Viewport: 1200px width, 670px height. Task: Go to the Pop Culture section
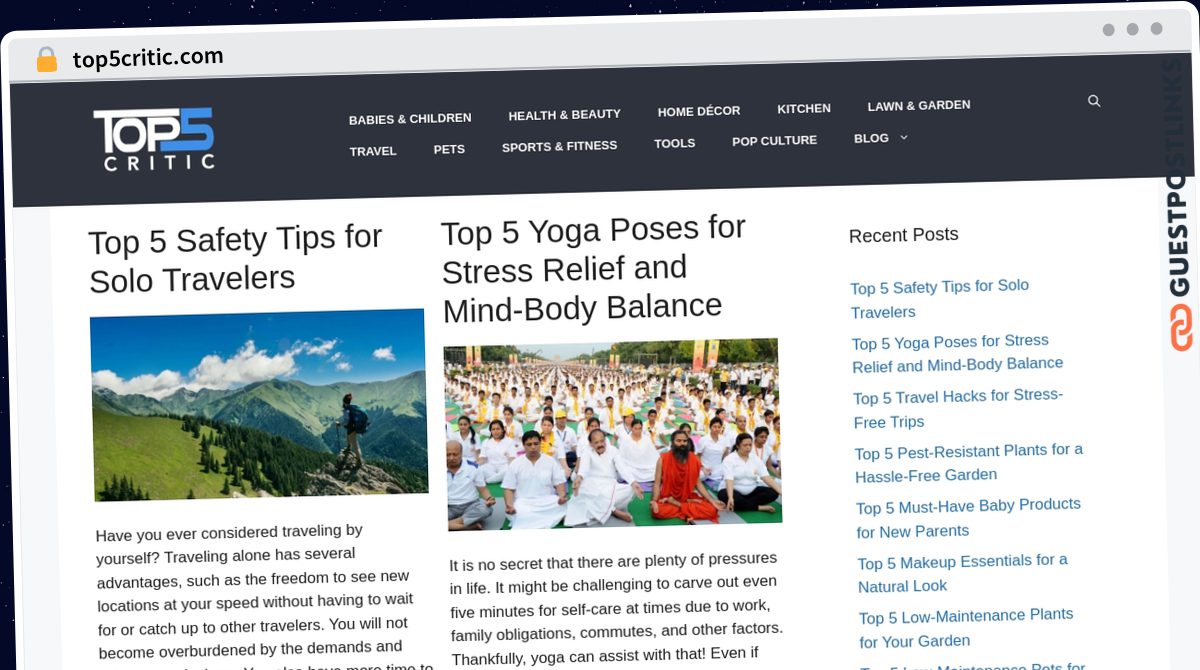pos(775,140)
